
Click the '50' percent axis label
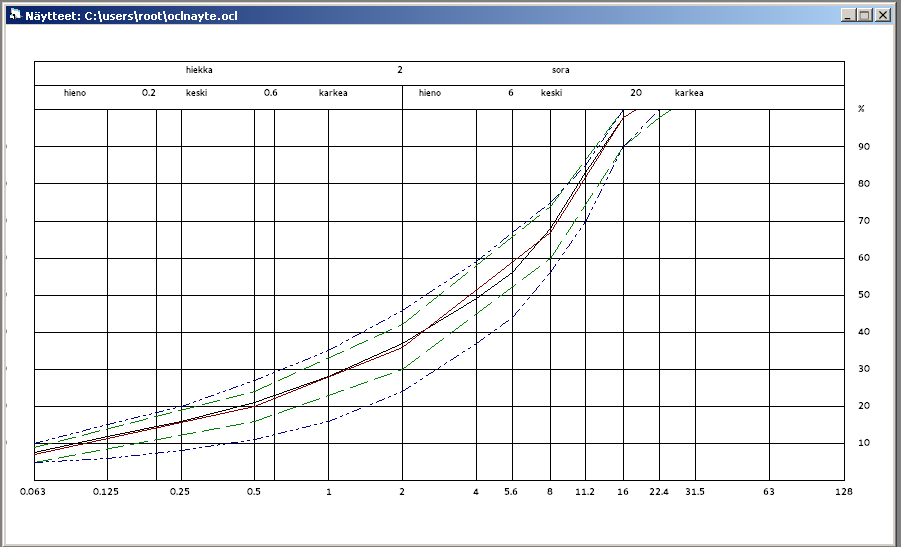pos(864,295)
